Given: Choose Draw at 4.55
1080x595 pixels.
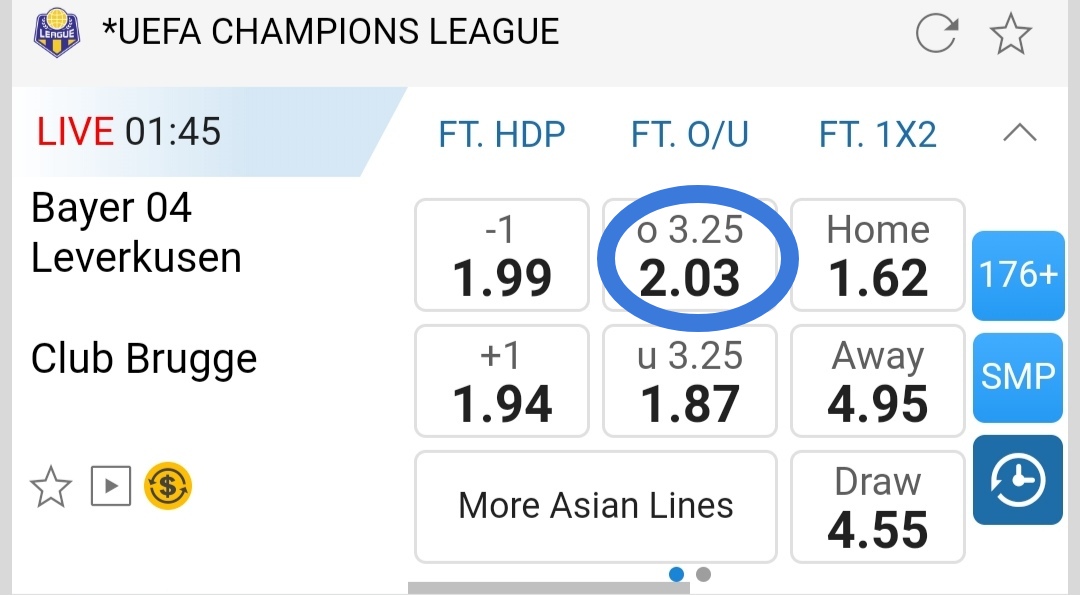Looking at the screenshot, I should point(877,507).
